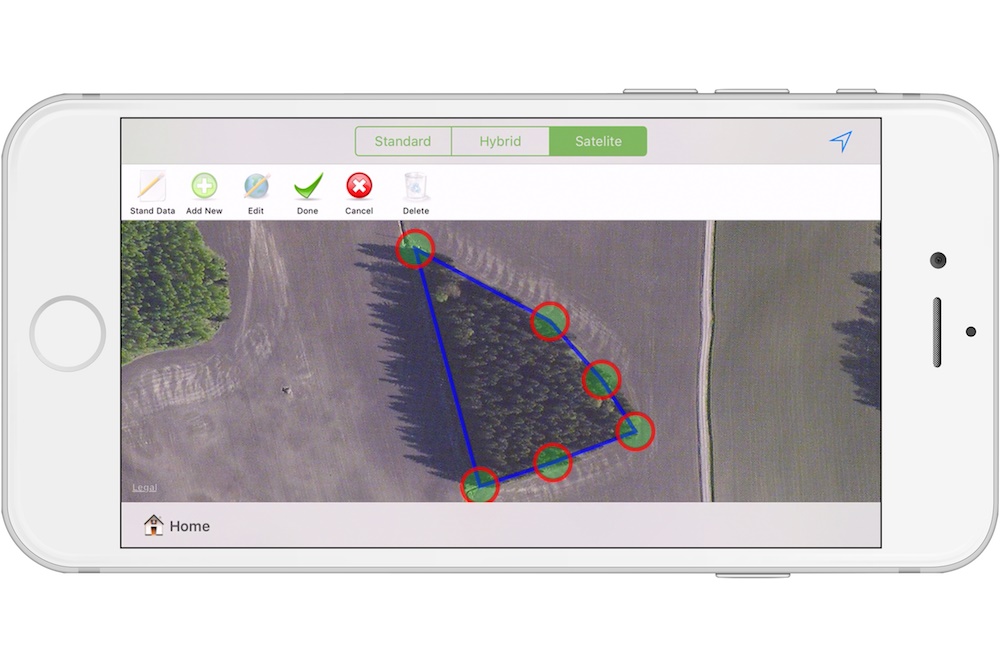
Task: Switch map to Hybrid view
Action: [501, 141]
